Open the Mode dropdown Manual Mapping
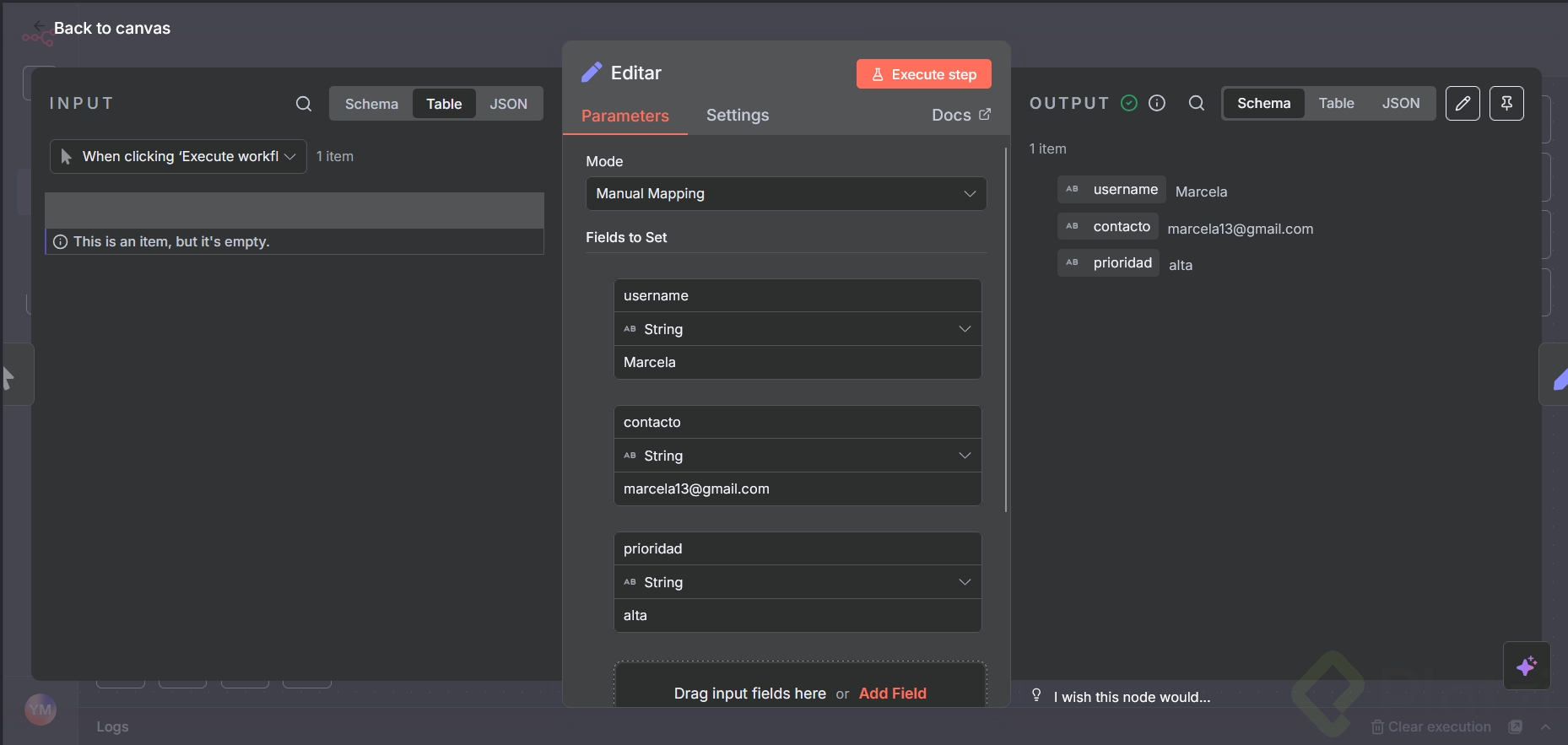Screen dimensions: 1568x745 [787, 193]
